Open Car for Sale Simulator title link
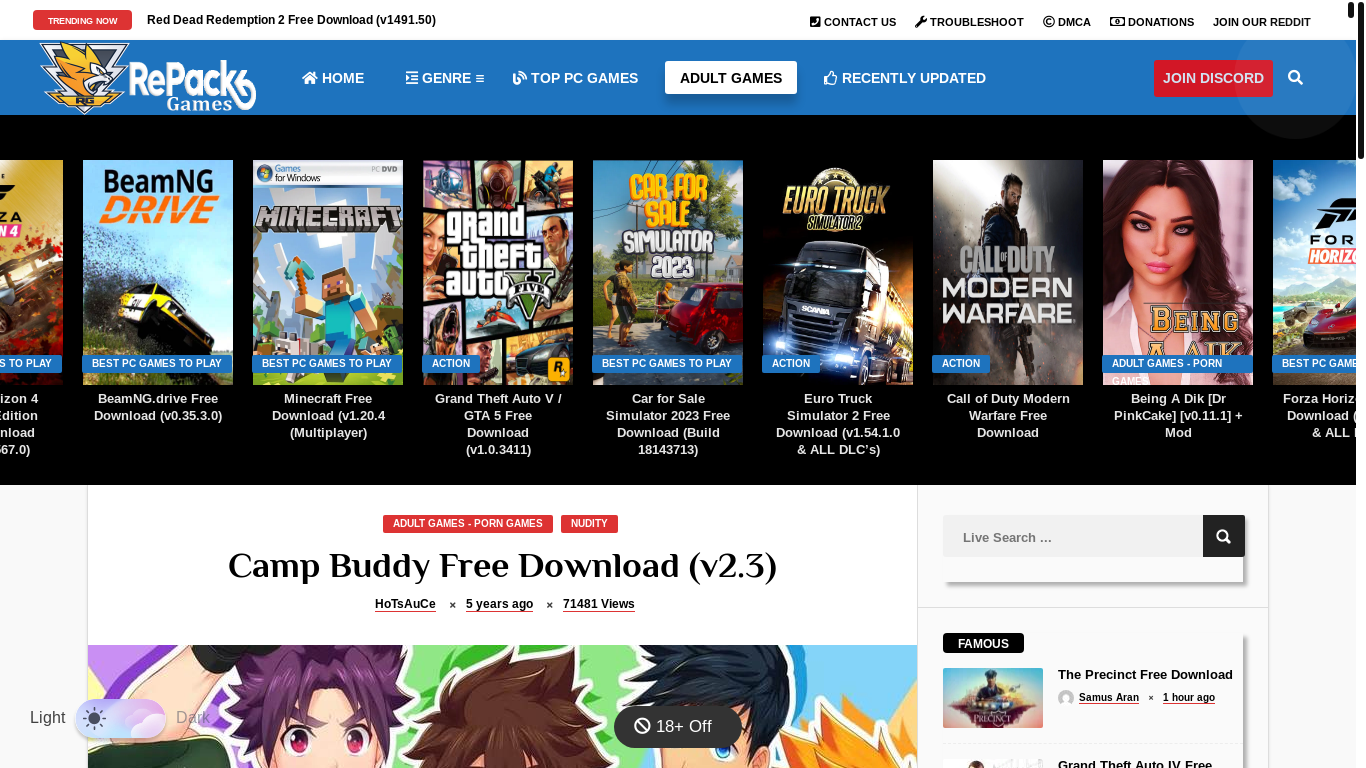Screen dimensions: 1366x768 (668, 424)
